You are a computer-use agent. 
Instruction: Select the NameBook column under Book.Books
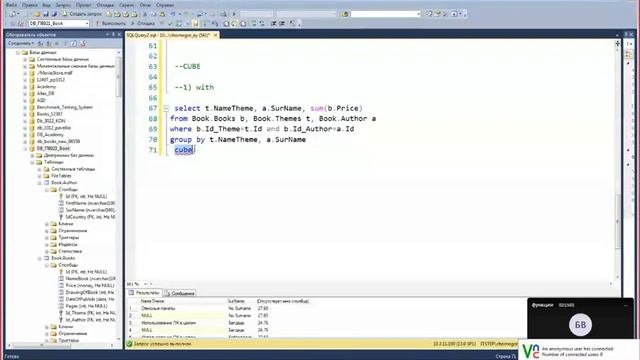tap(90, 279)
